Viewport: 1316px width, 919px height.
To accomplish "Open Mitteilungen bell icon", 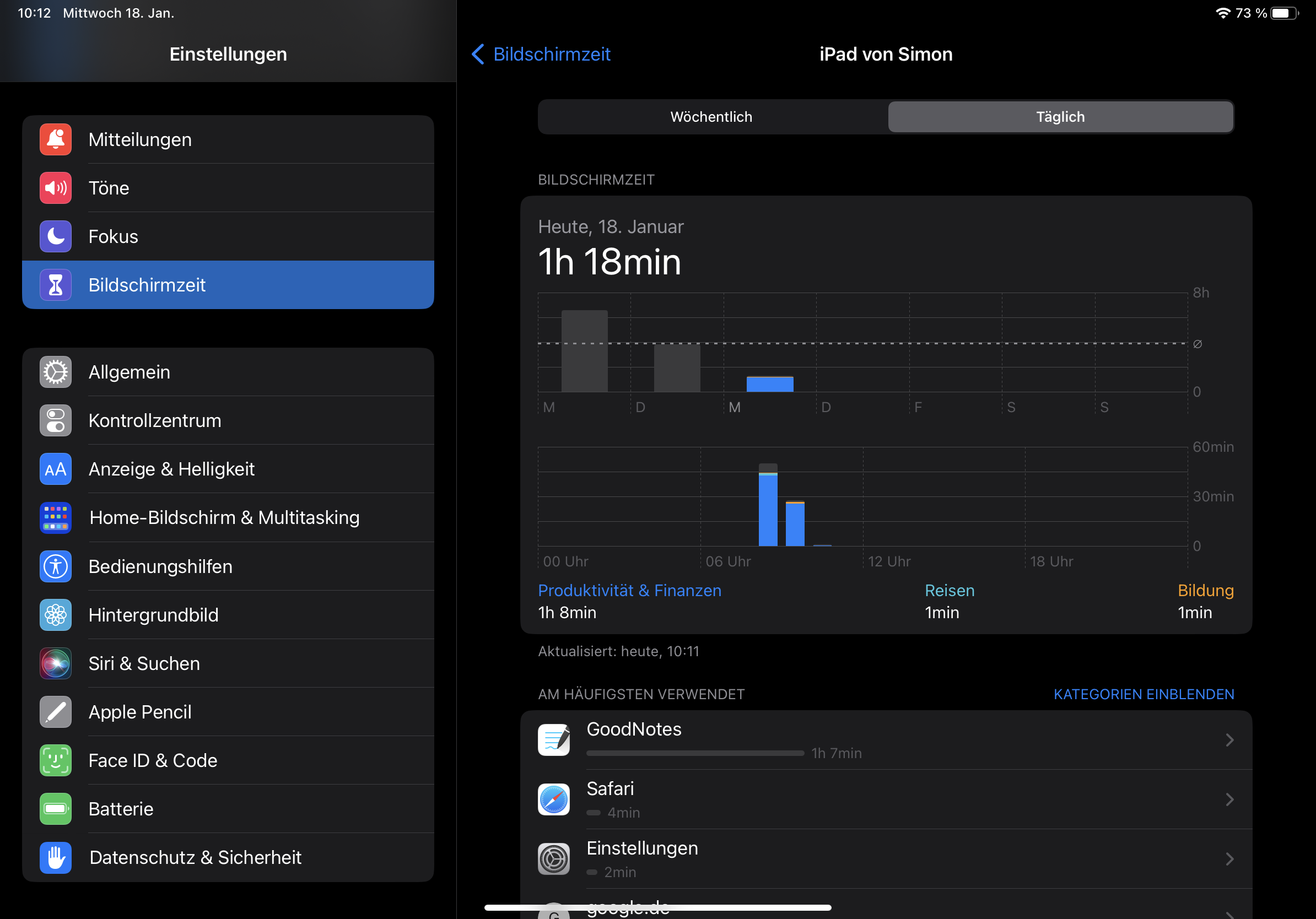I will (56, 139).
